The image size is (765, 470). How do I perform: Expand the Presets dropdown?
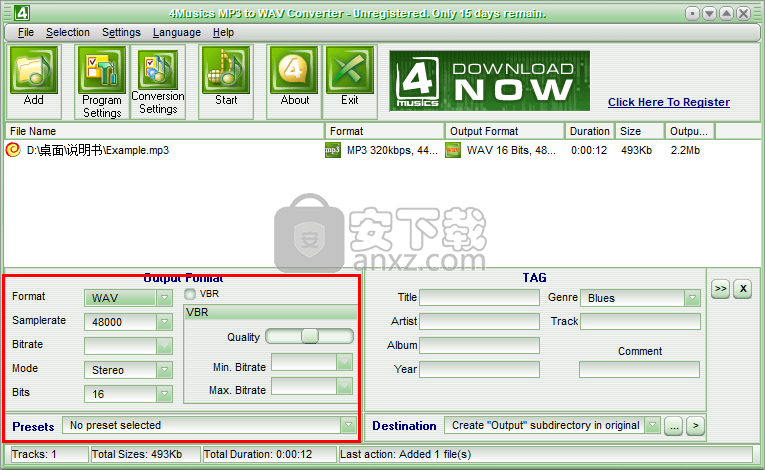pos(348,425)
